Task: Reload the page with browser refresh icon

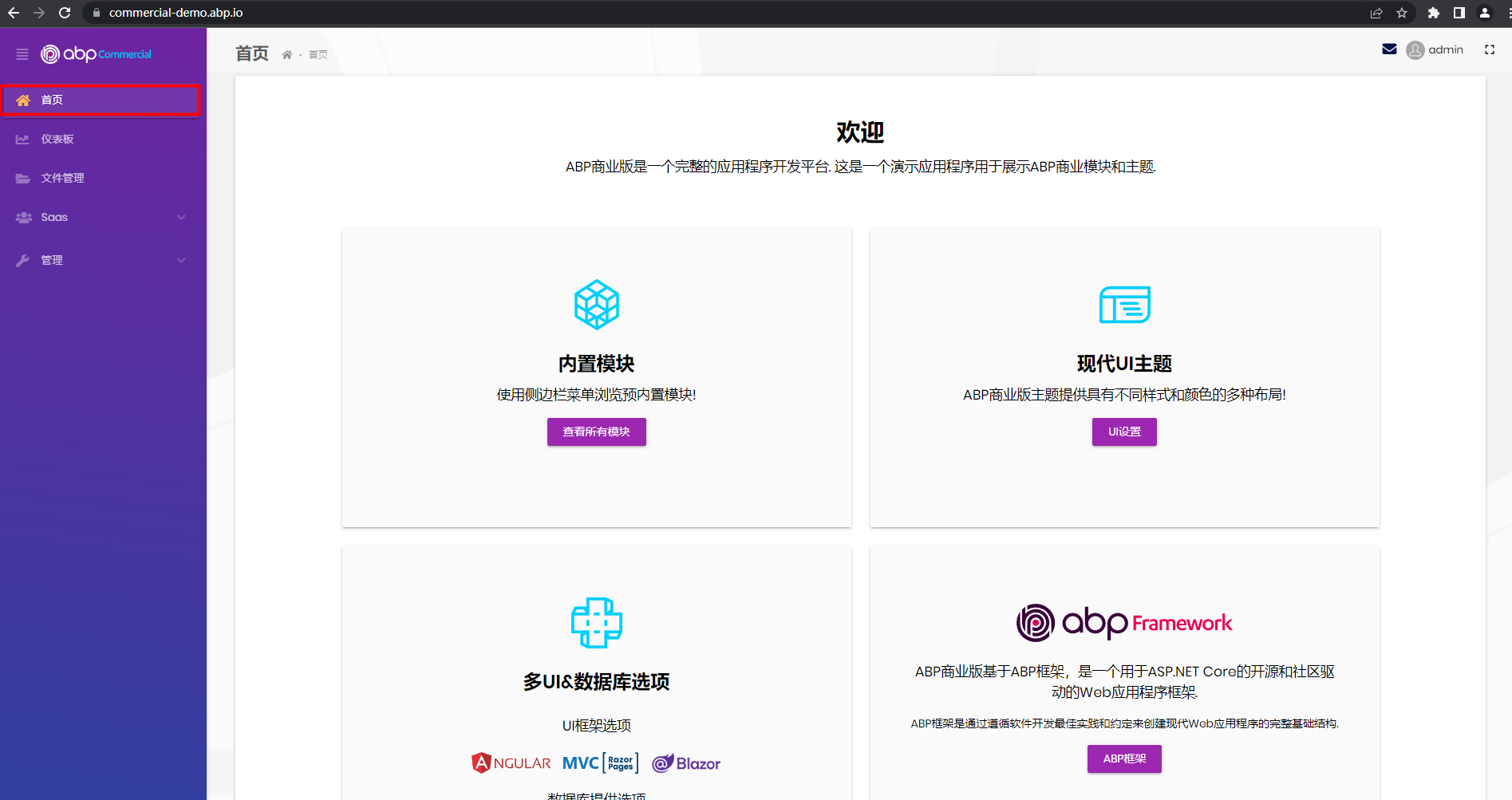Action: click(65, 13)
